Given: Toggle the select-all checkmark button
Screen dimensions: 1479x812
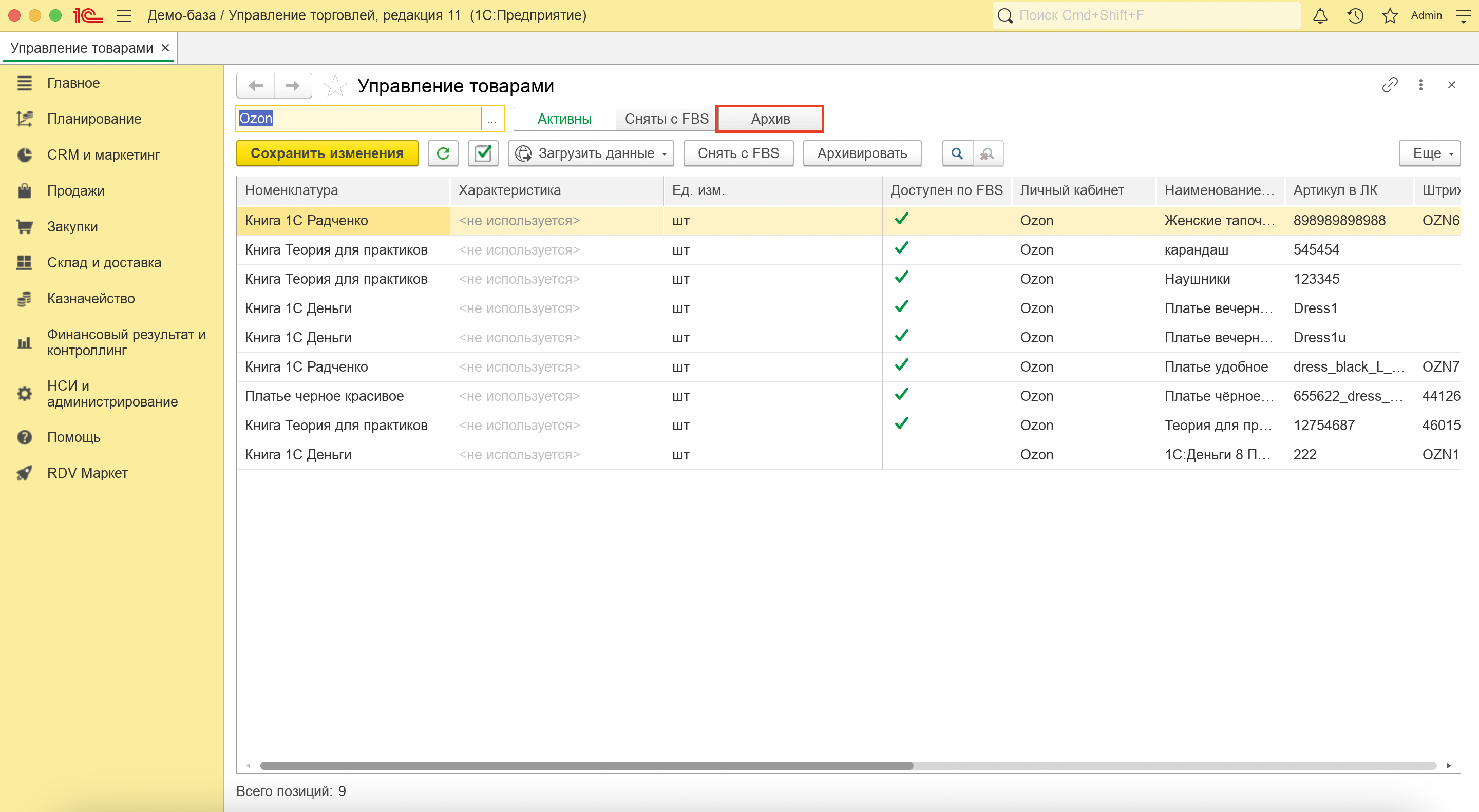Looking at the screenshot, I should (x=483, y=153).
